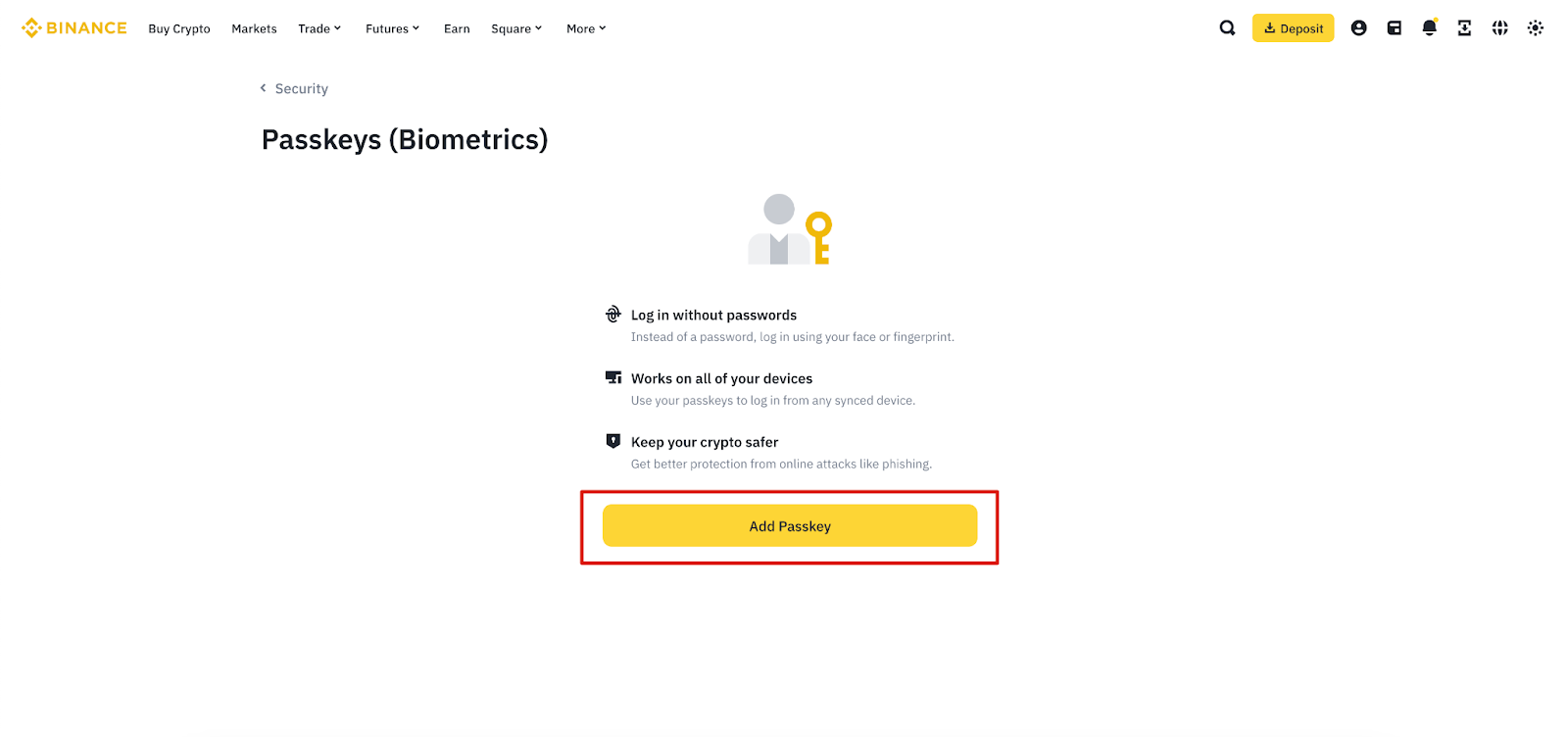Expand the More dropdown menu
1568x737 pixels.
(586, 28)
